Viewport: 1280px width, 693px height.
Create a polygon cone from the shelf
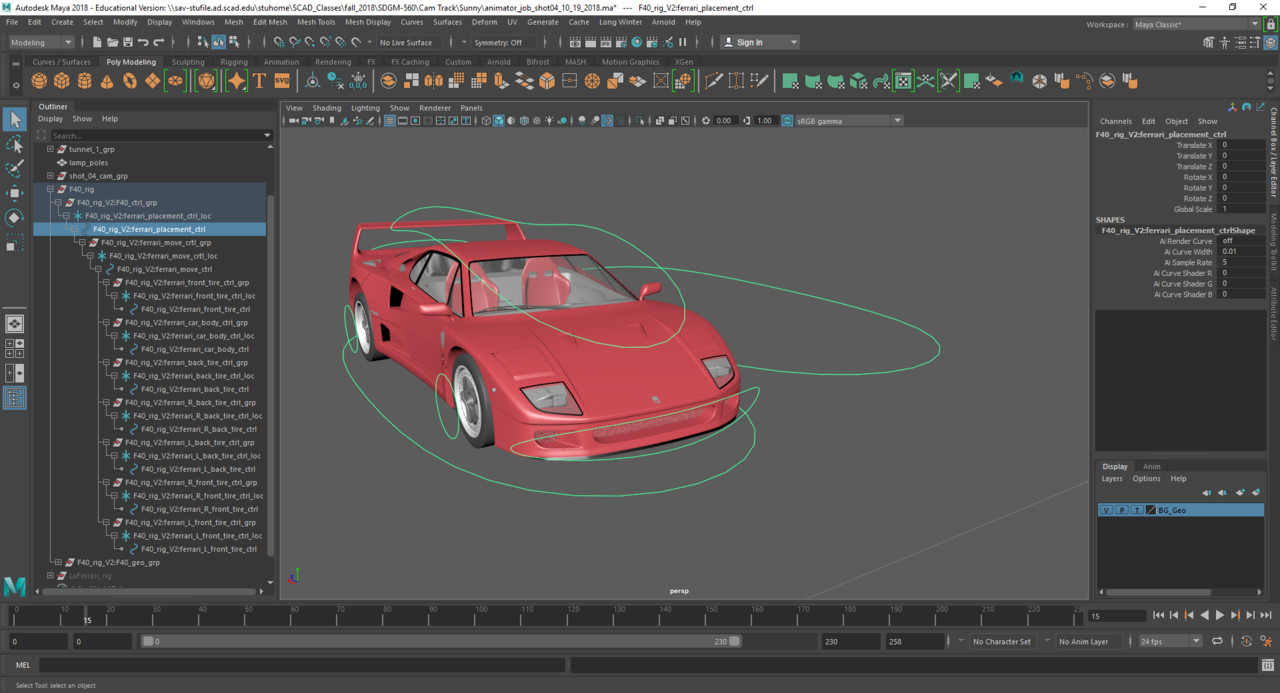pos(107,81)
